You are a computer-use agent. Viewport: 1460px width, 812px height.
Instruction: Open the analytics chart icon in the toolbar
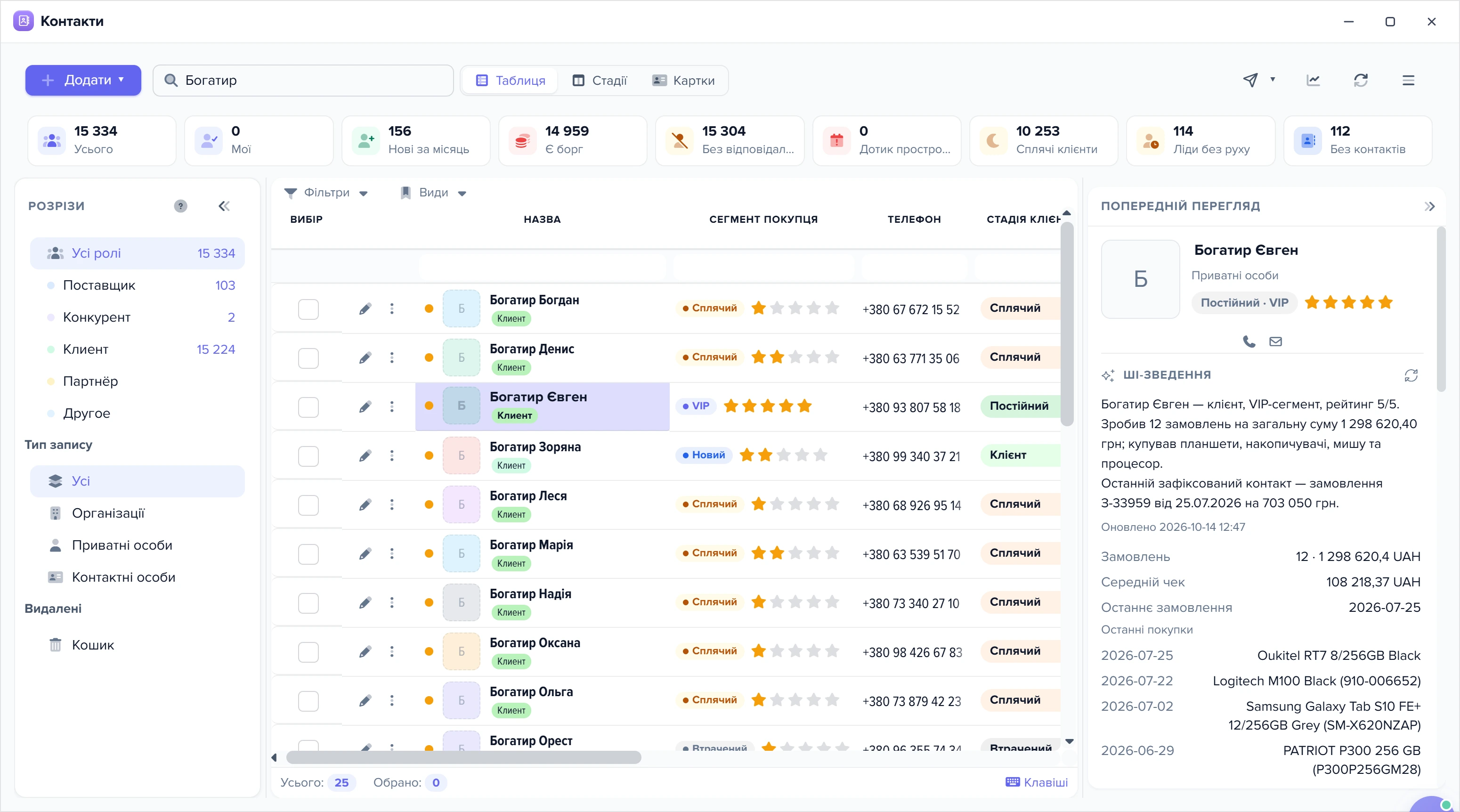coord(1313,81)
